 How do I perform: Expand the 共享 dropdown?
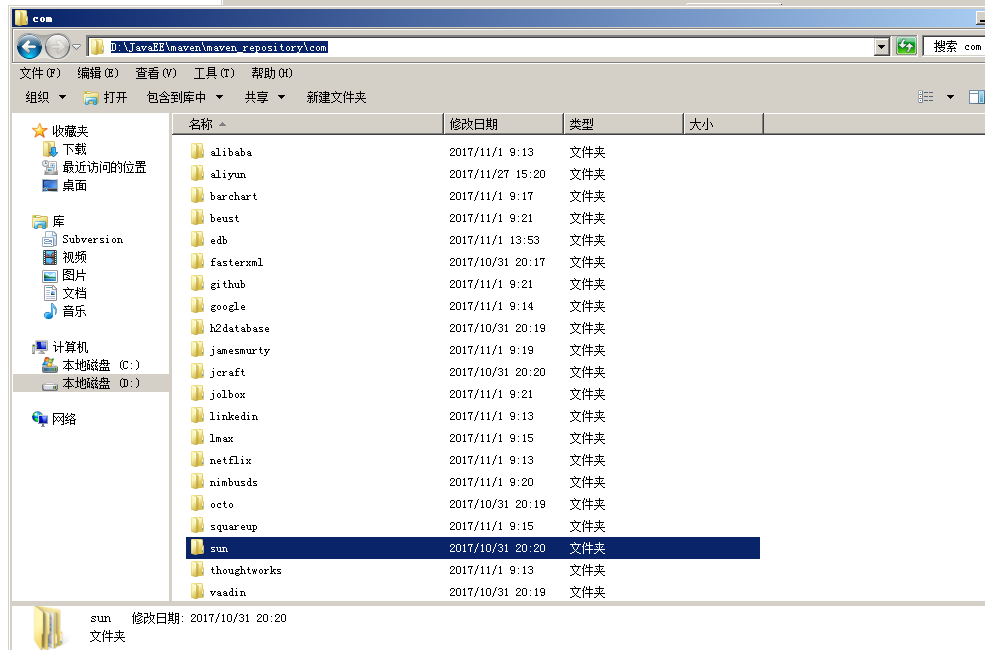pyautogui.click(x=264, y=97)
